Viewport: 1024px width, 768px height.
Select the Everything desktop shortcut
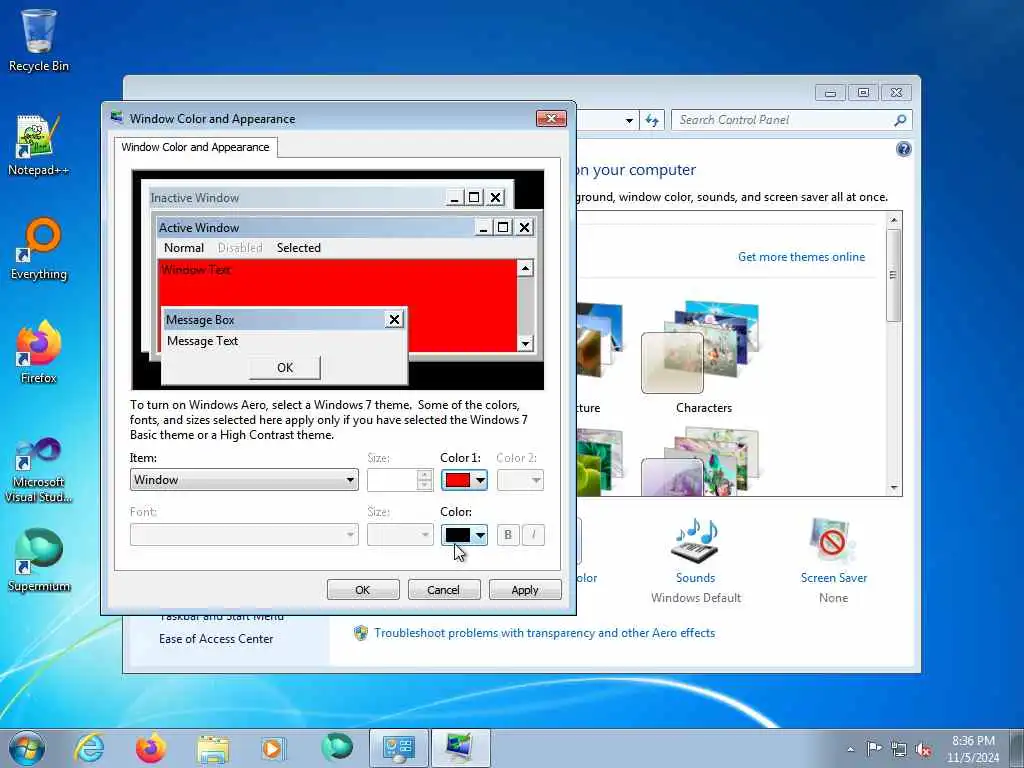tap(39, 249)
